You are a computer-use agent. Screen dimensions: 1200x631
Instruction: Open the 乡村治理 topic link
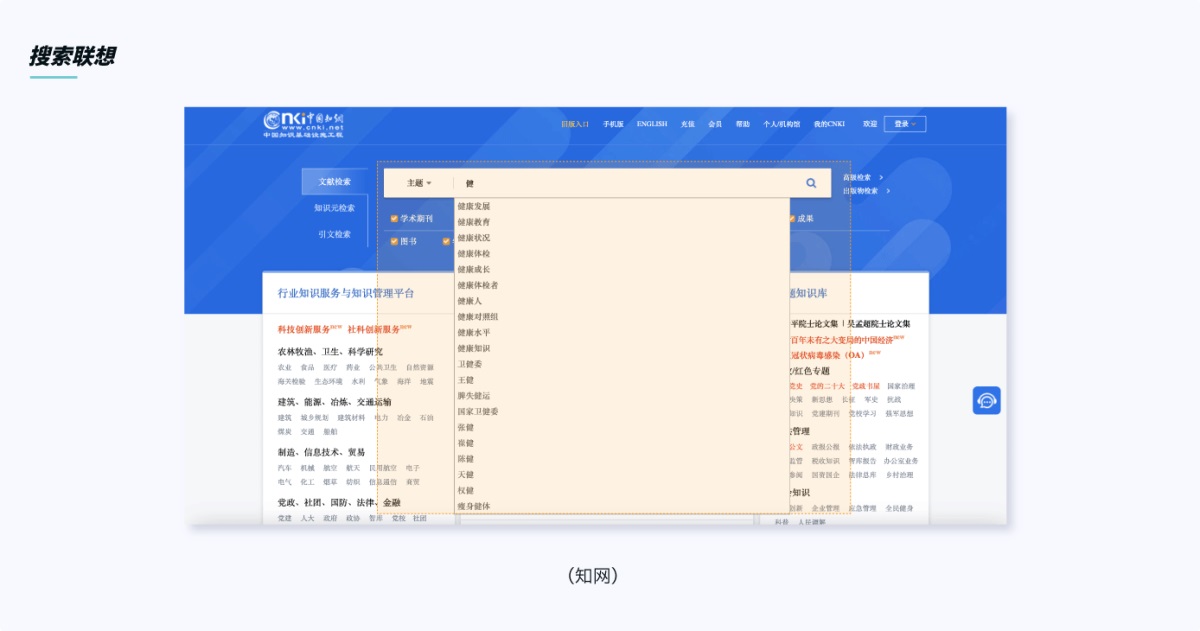click(x=899, y=475)
